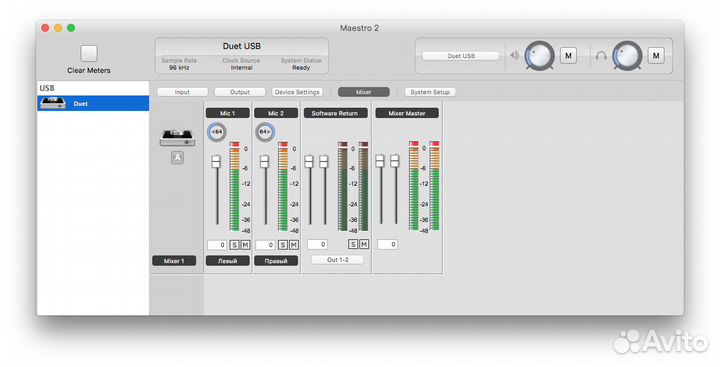This screenshot has height=367, width=720.
Task: Select the Duet row in USB list
Action: (x=93, y=103)
